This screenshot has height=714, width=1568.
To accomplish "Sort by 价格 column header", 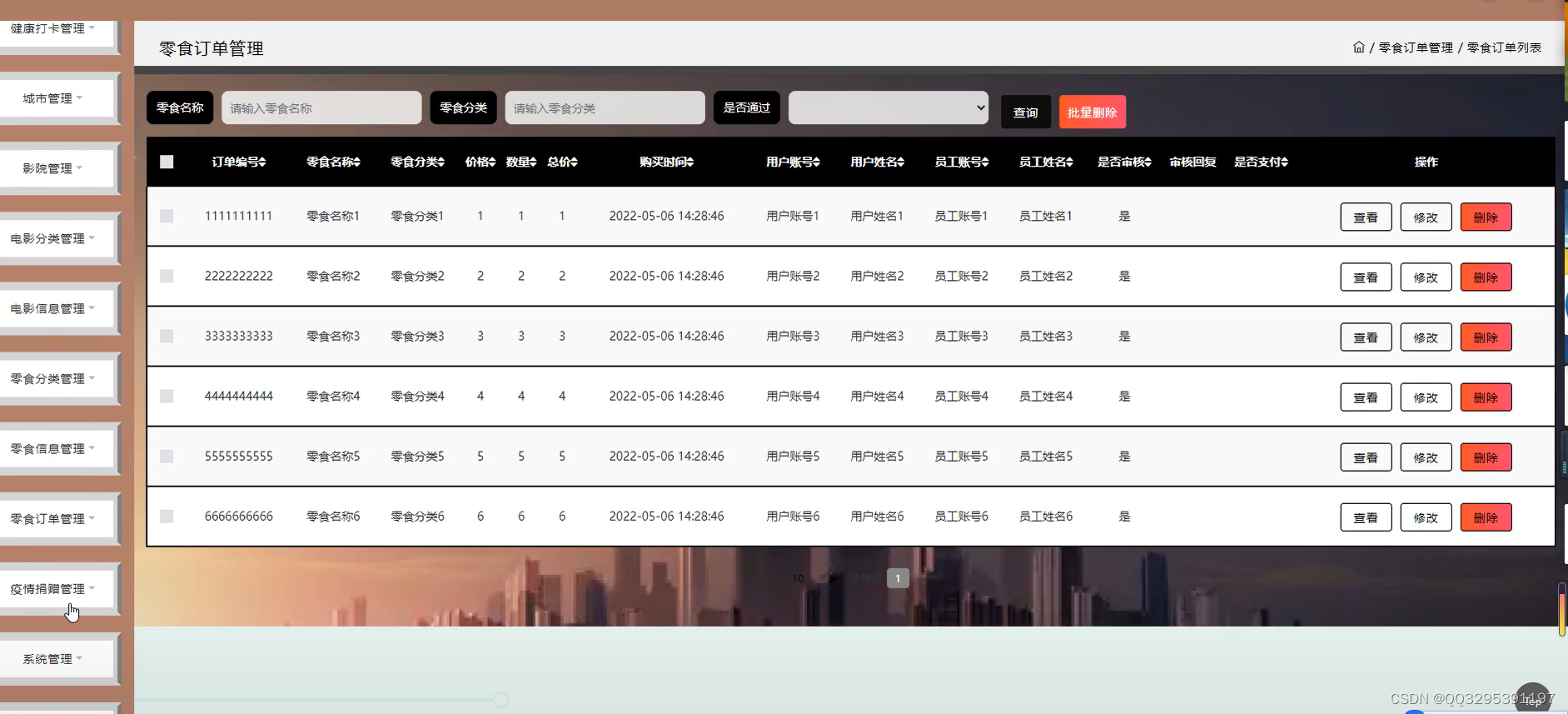I will (480, 162).
